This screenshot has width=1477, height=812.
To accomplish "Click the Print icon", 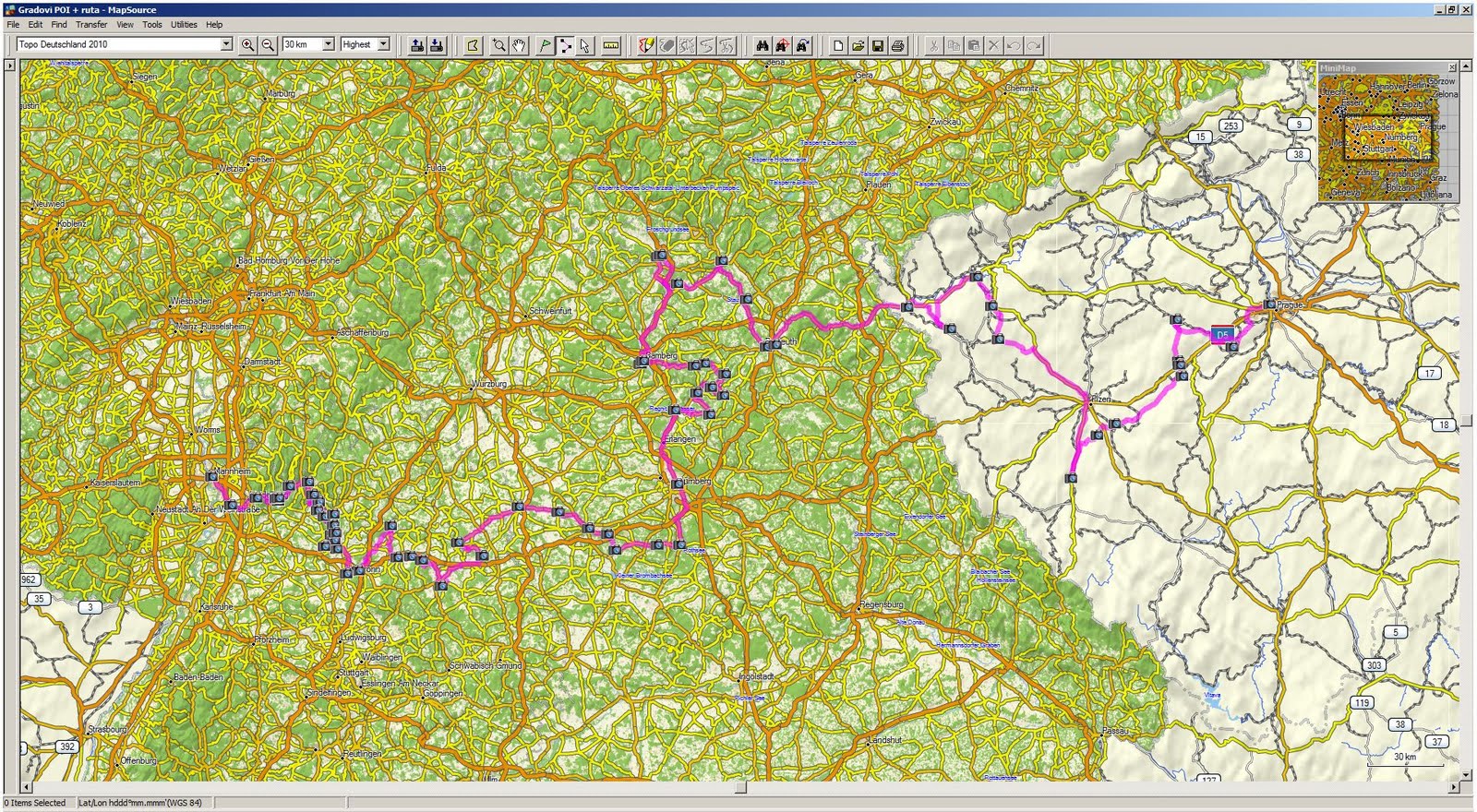I will click(897, 44).
